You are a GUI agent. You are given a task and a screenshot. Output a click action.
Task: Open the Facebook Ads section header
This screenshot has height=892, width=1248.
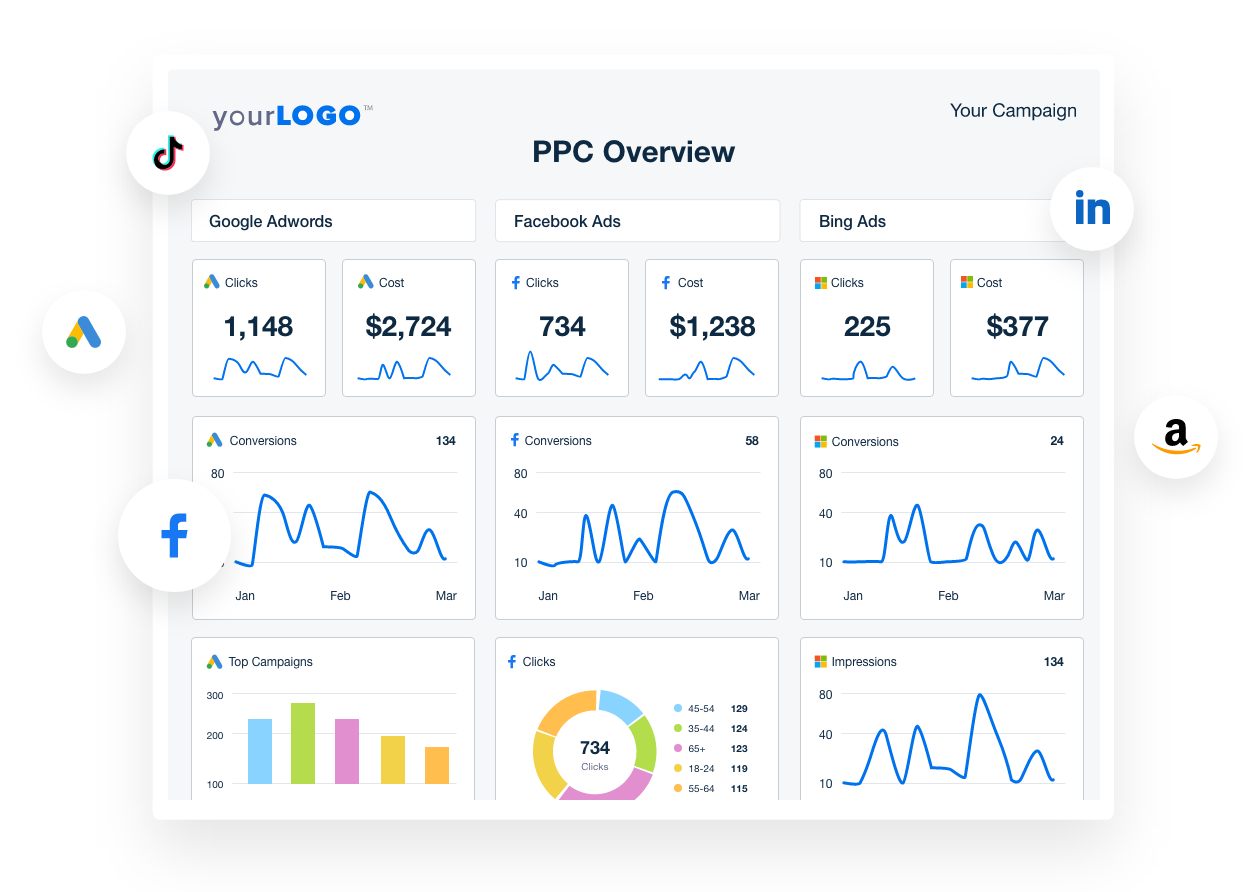(637, 221)
